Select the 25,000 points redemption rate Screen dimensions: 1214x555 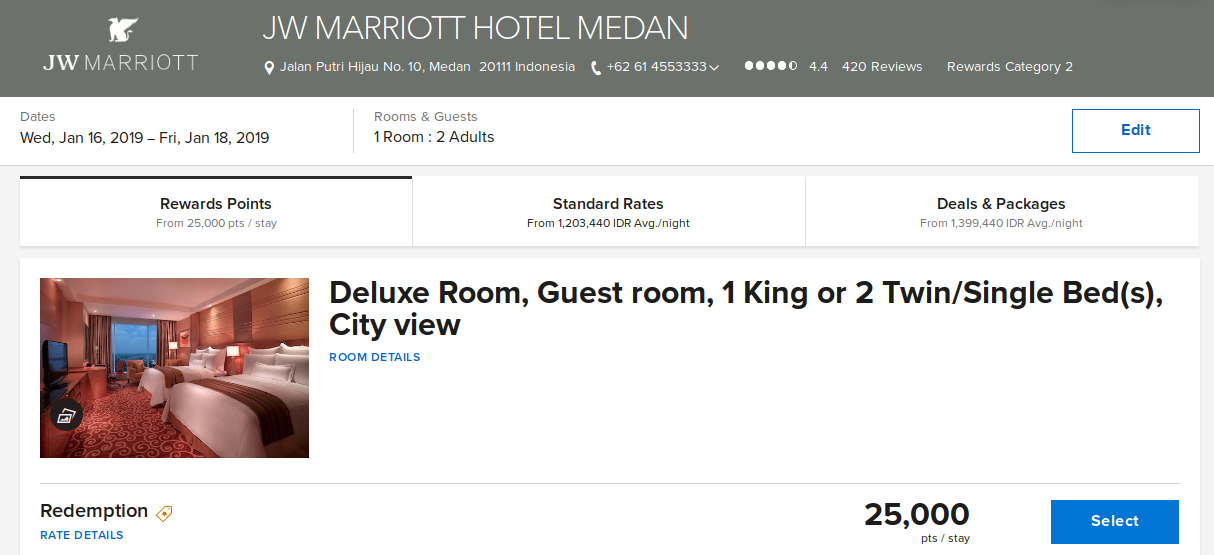tap(1114, 521)
